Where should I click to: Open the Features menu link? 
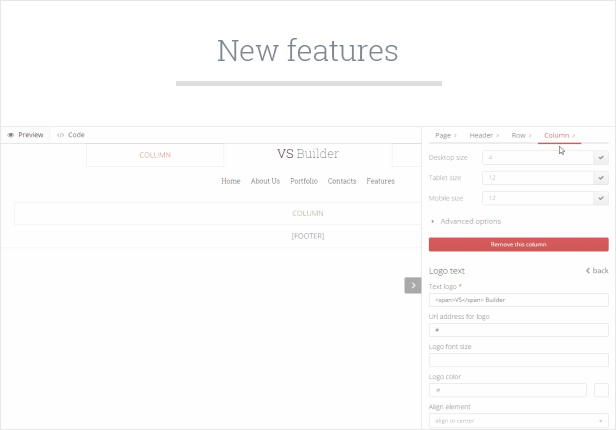pyautogui.click(x=380, y=181)
